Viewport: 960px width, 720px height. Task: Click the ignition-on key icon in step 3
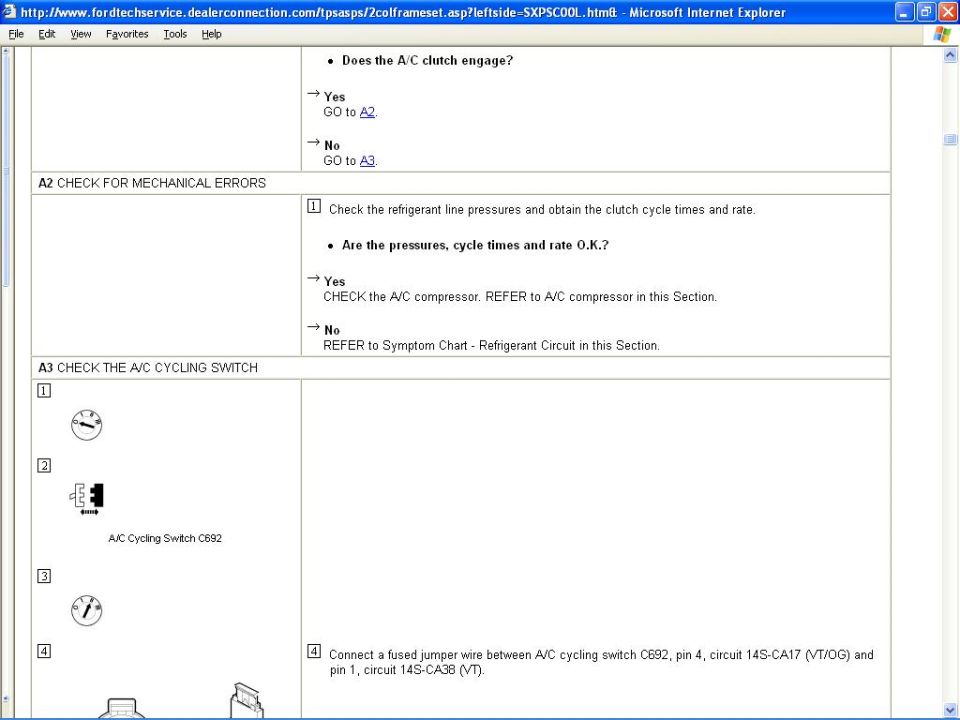[86, 610]
